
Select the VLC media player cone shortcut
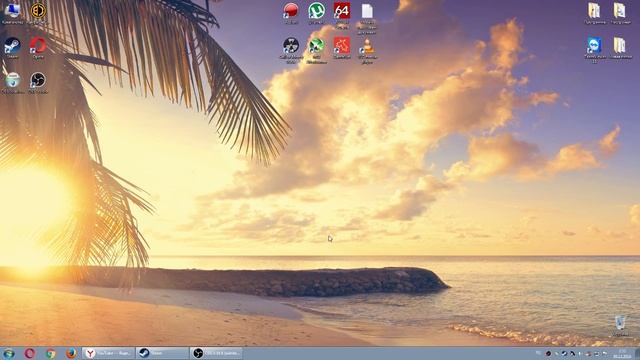coord(367,50)
